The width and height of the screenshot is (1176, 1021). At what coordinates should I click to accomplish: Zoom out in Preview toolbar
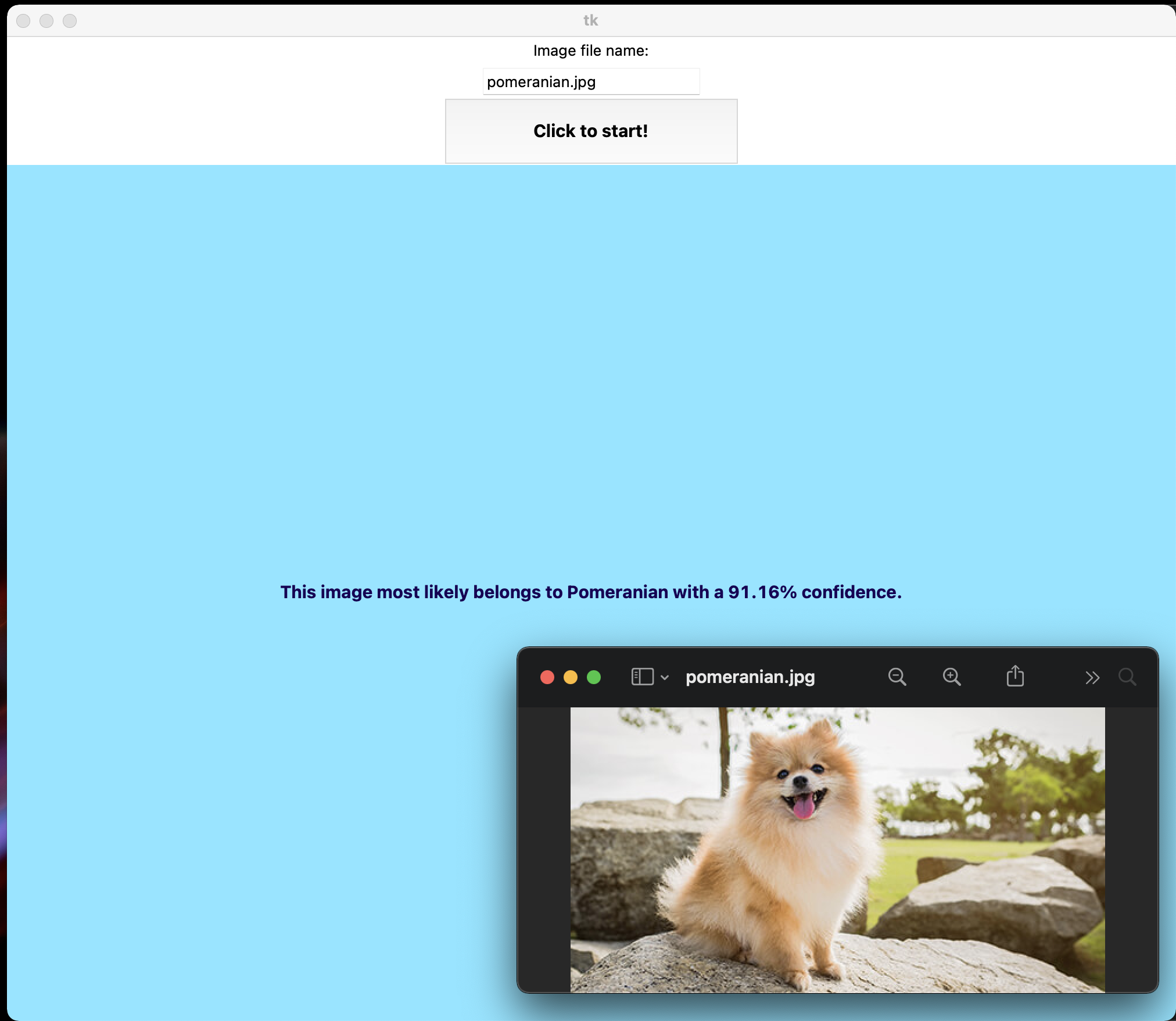coord(897,677)
